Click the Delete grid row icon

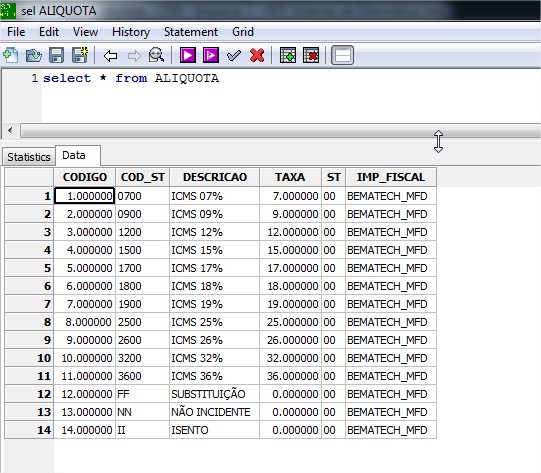tap(311, 55)
